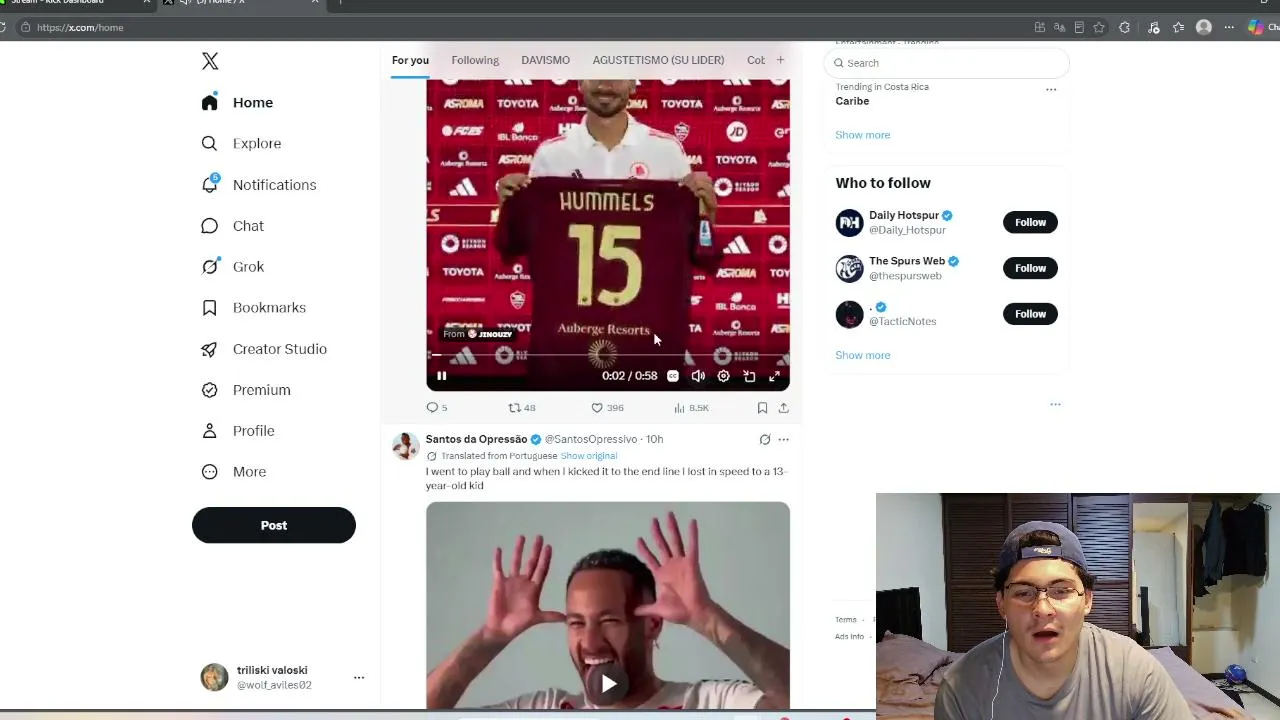Image resolution: width=1280 pixels, height=720 pixels.
Task: Open more options for Caribe trend
Action: point(1051,89)
